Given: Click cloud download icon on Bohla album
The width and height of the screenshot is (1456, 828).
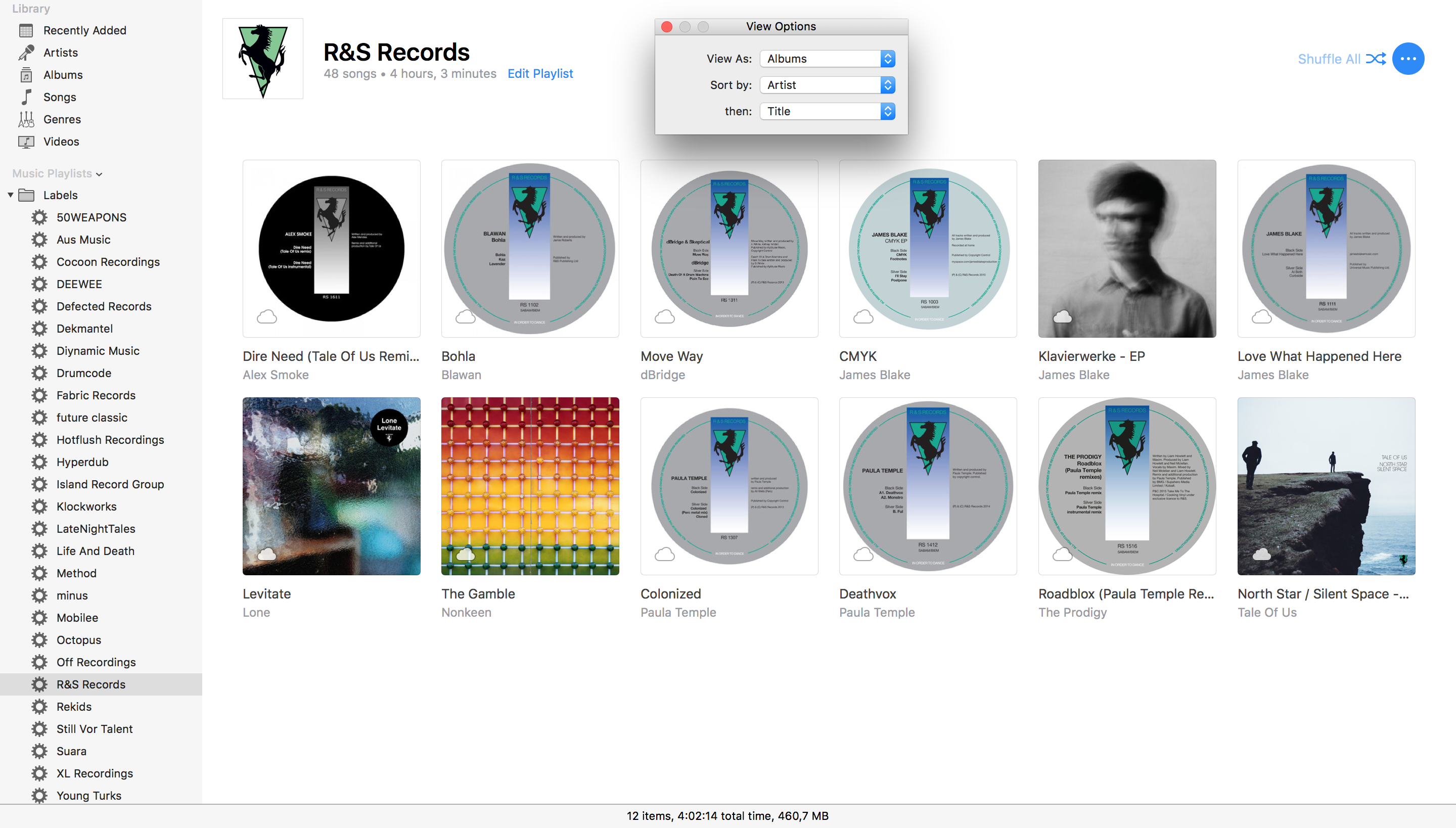Looking at the screenshot, I should [465, 317].
